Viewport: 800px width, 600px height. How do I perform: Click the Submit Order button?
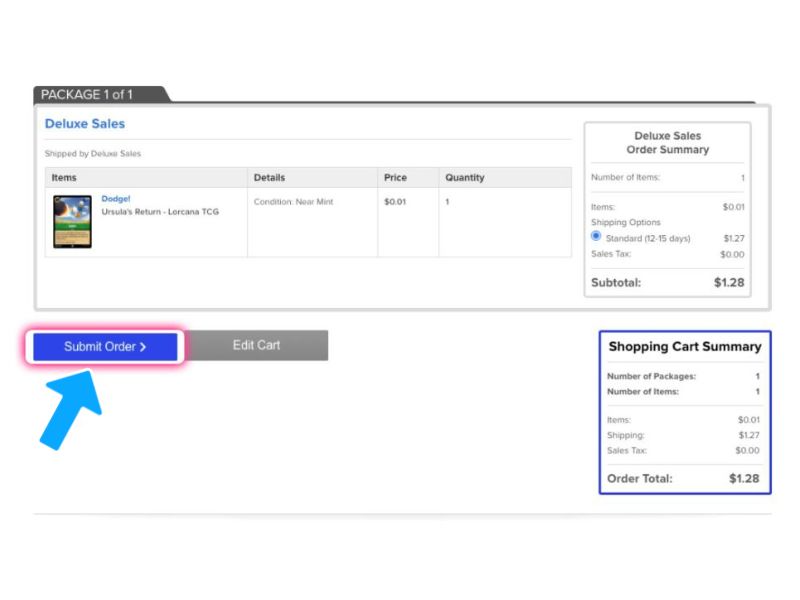point(105,347)
